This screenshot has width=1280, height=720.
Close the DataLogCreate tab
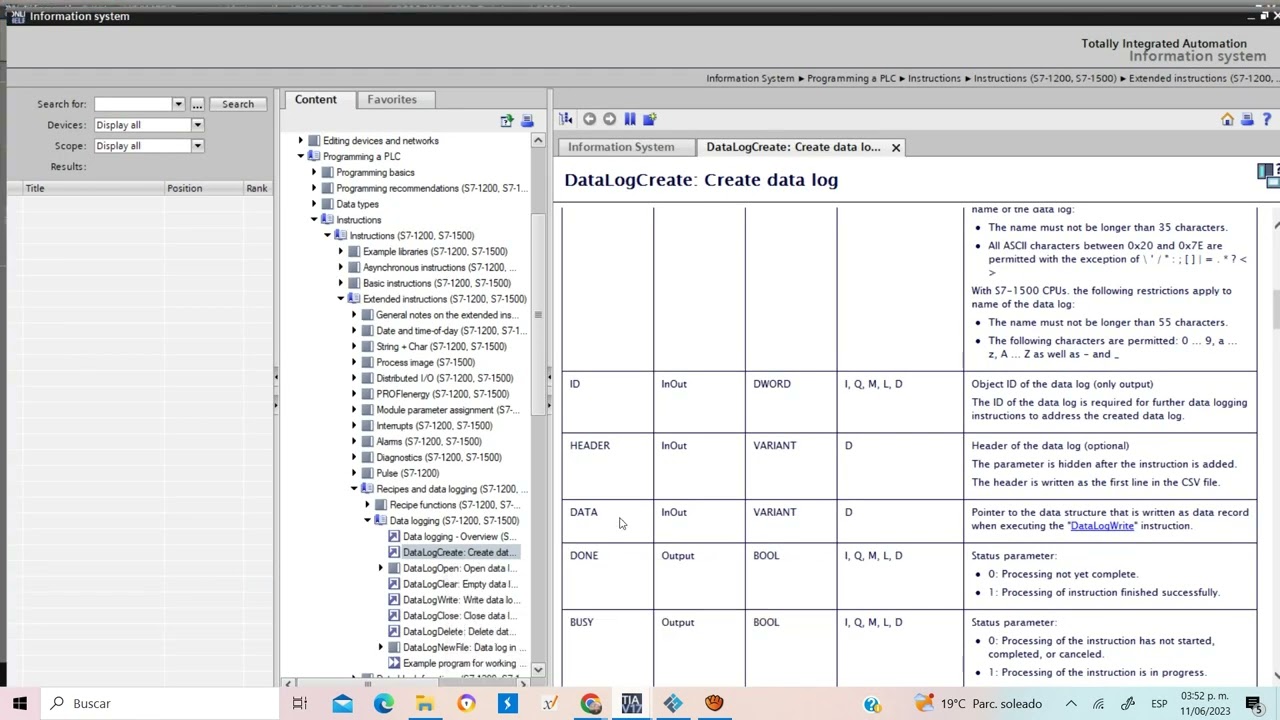[896, 148]
